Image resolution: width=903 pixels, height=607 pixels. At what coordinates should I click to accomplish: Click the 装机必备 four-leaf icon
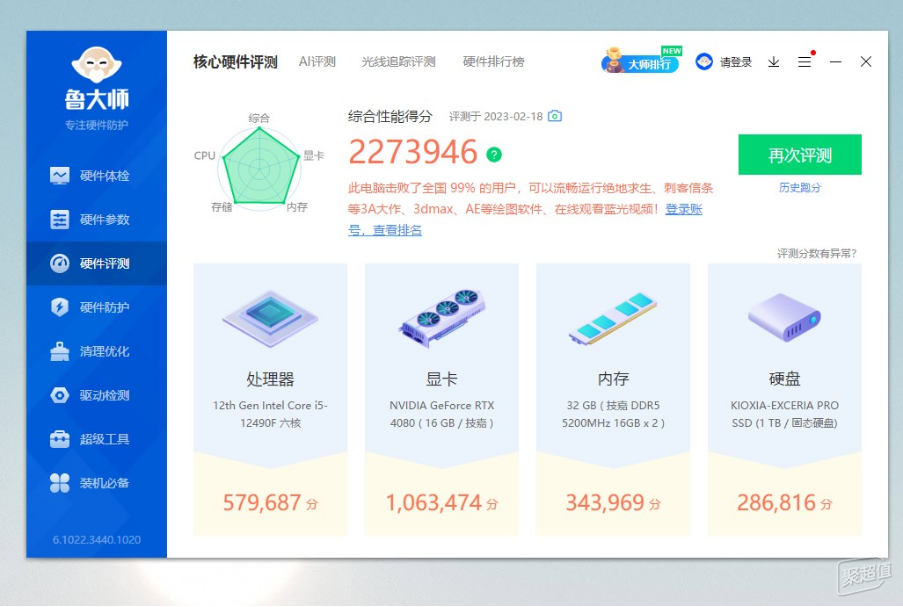(x=59, y=483)
